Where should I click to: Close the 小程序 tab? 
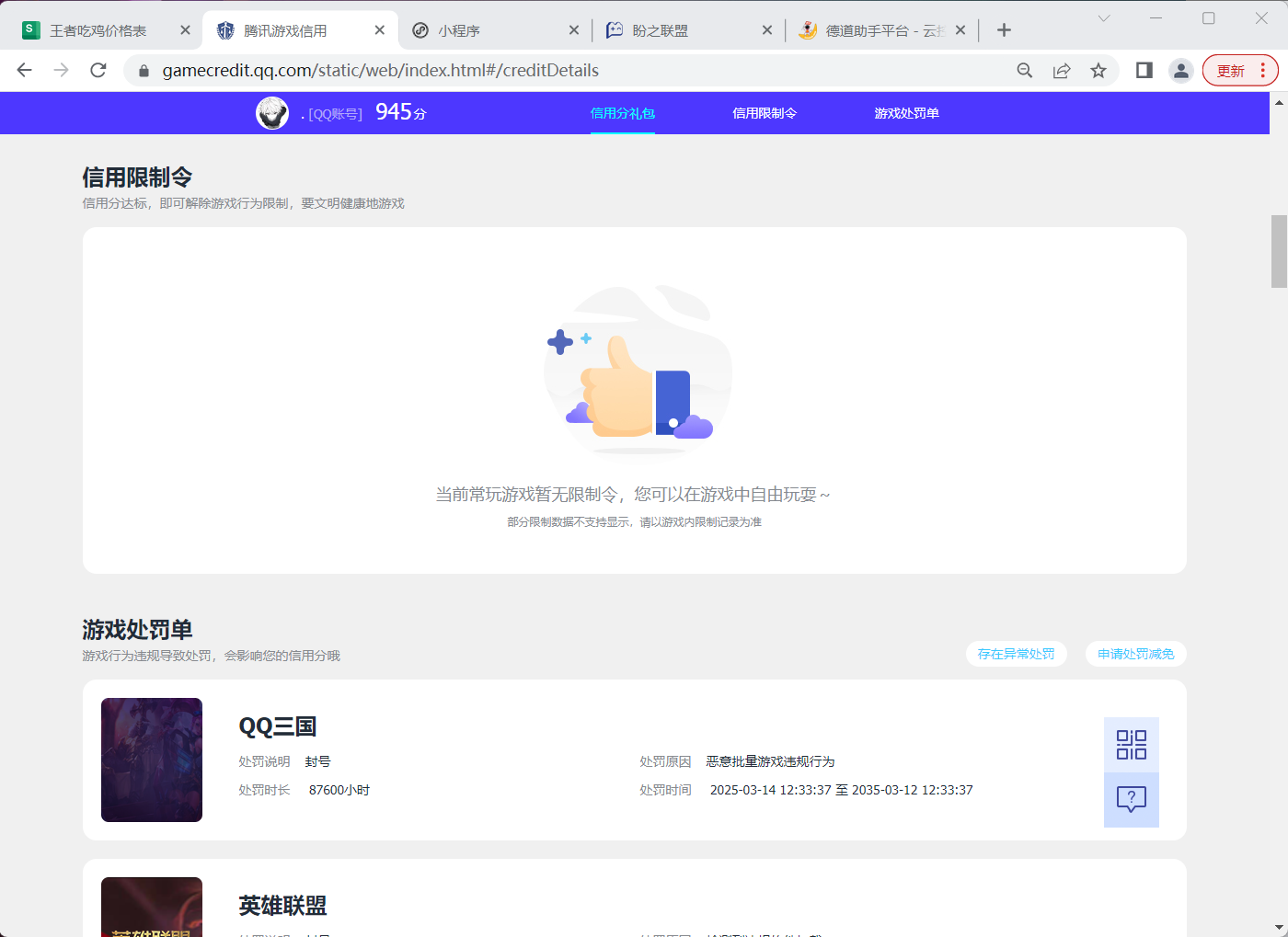pyautogui.click(x=574, y=30)
